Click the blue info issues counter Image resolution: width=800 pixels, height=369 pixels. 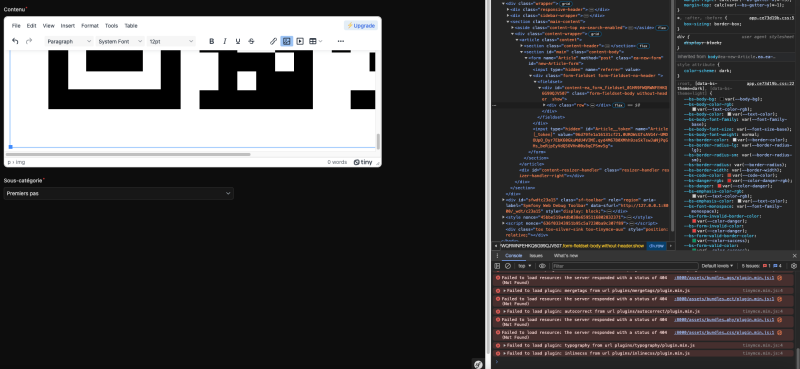click(777, 266)
